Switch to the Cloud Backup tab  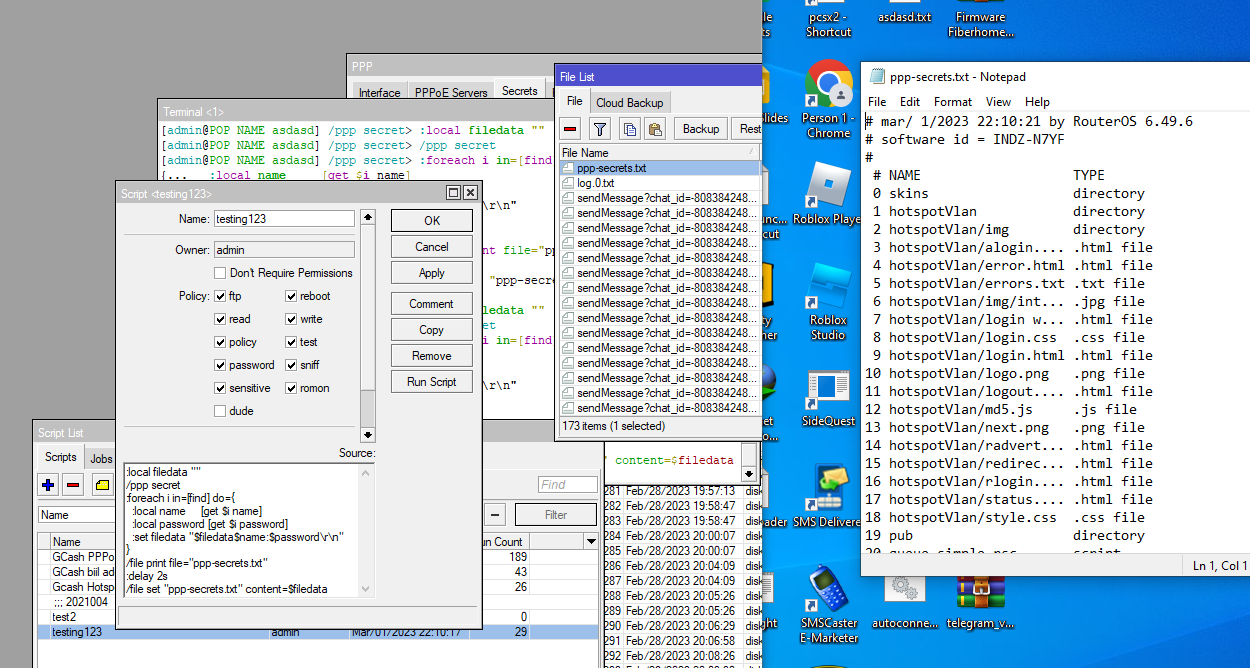629,103
